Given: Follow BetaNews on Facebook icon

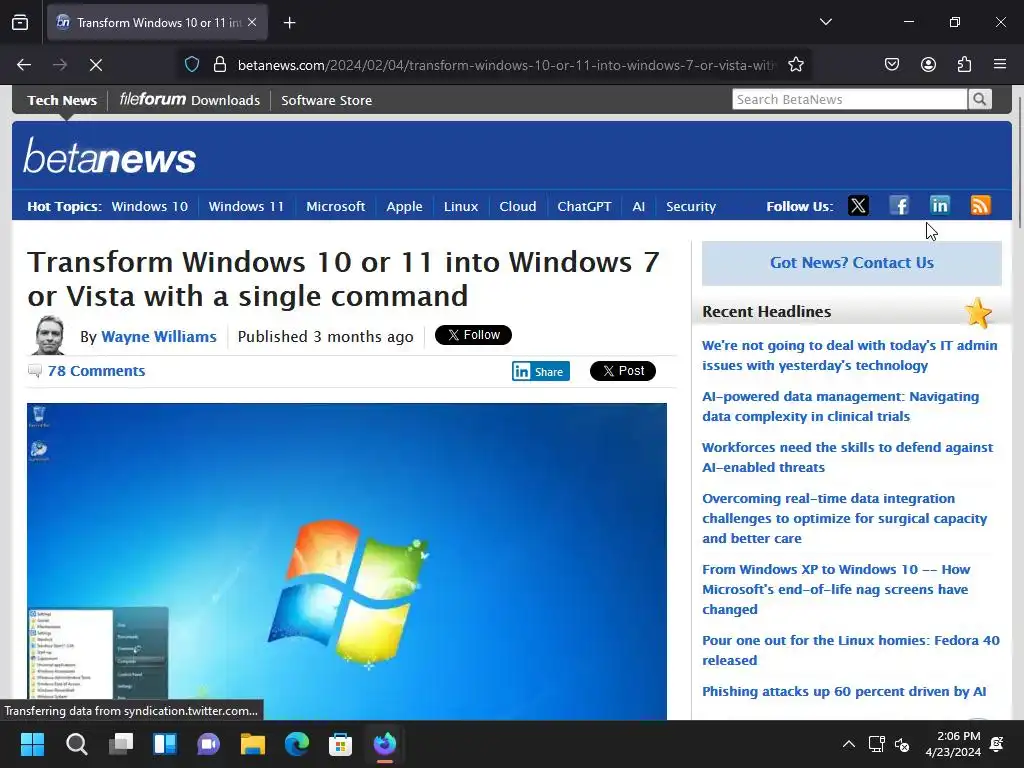Looking at the screenshot, I should click(x=899, y=206).
